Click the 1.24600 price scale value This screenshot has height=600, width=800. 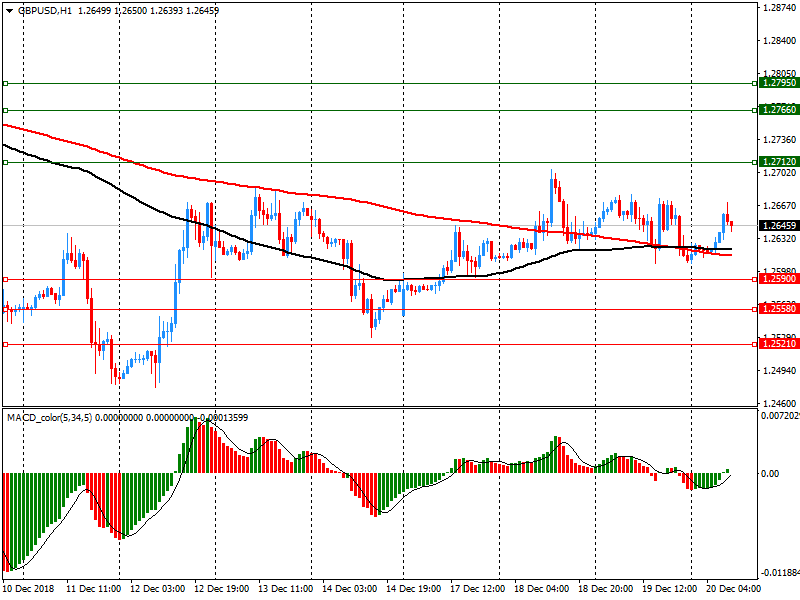point(779,403)
